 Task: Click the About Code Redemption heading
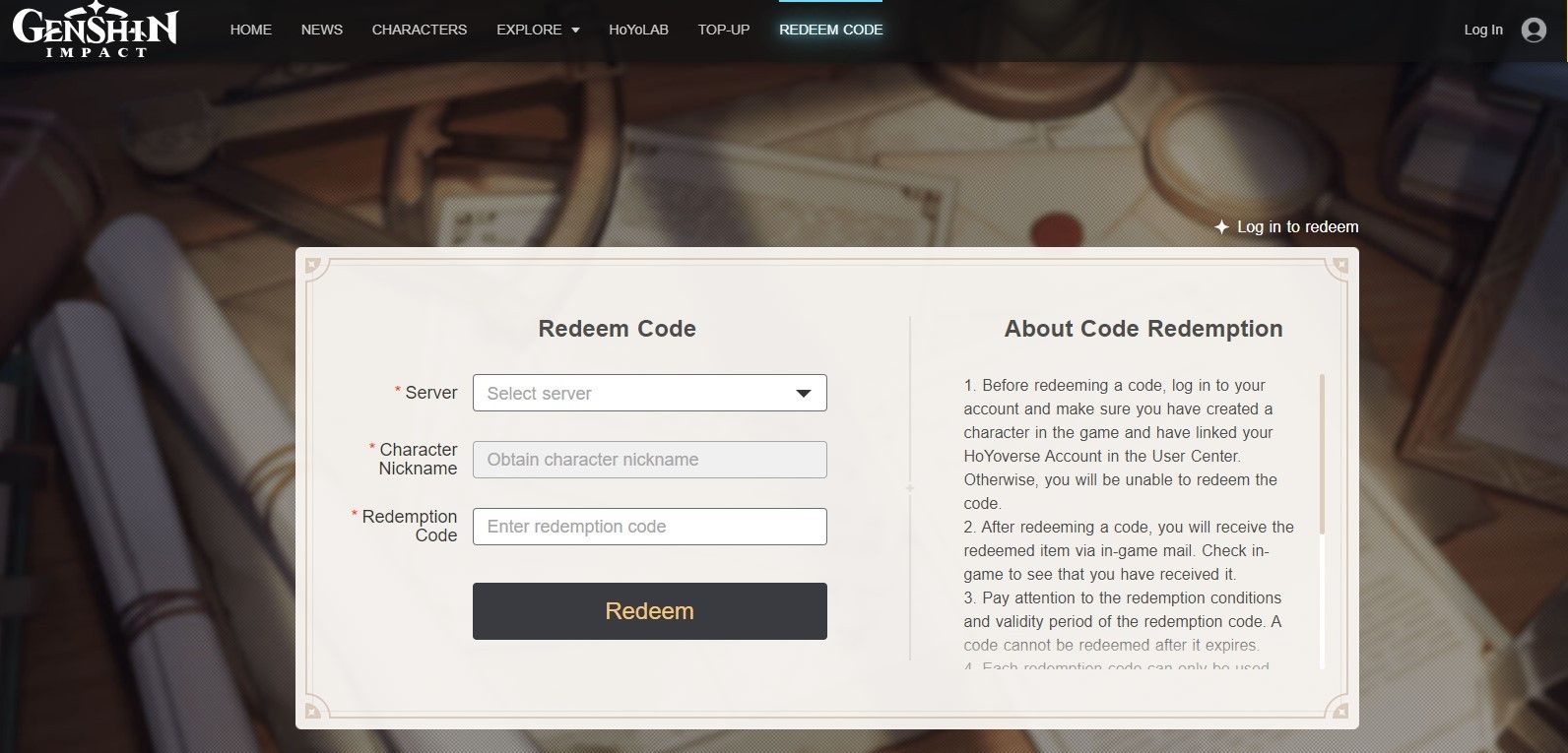1143,329
